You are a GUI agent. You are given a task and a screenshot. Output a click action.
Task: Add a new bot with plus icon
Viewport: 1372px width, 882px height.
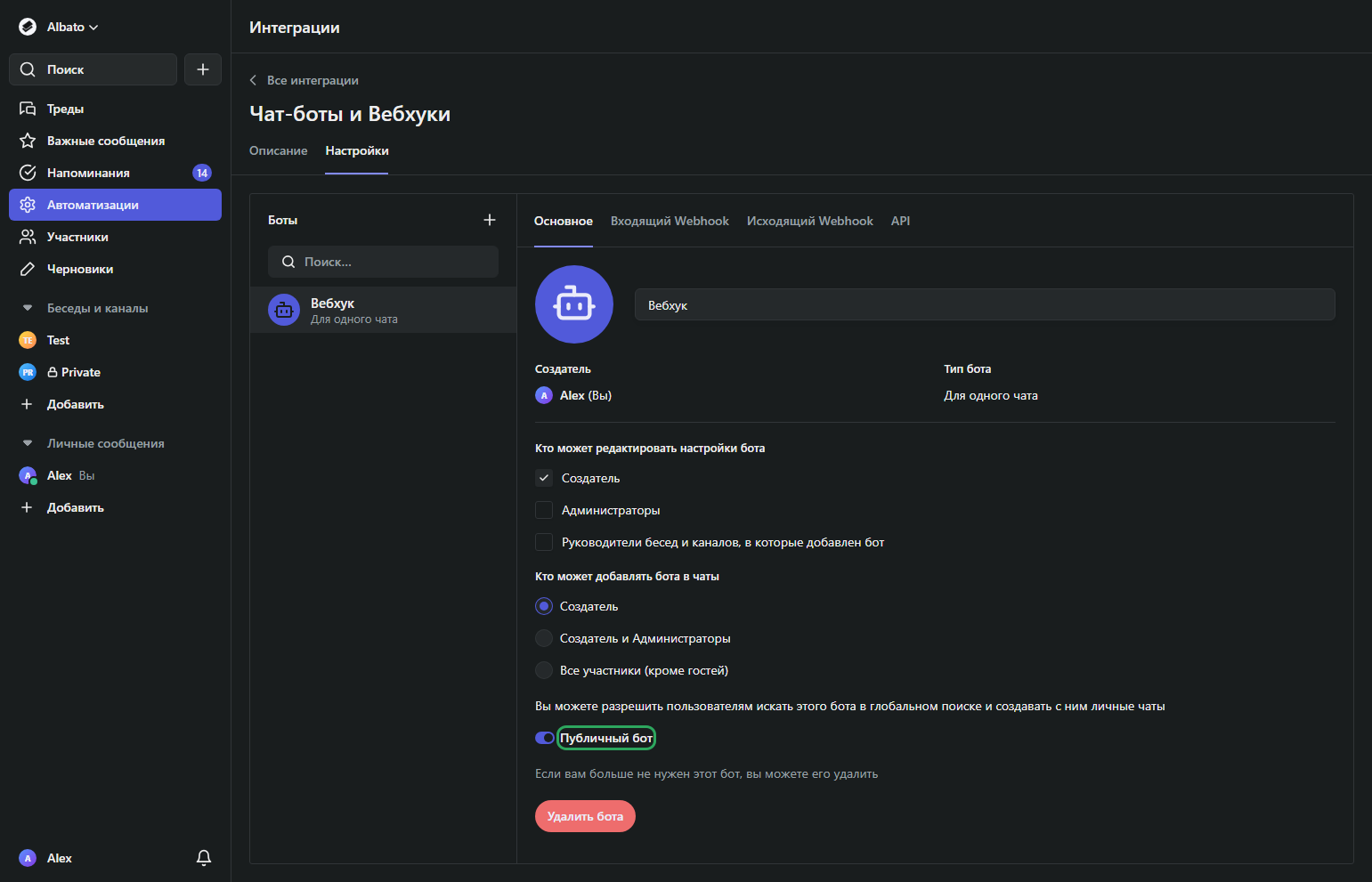click(489, 220)
